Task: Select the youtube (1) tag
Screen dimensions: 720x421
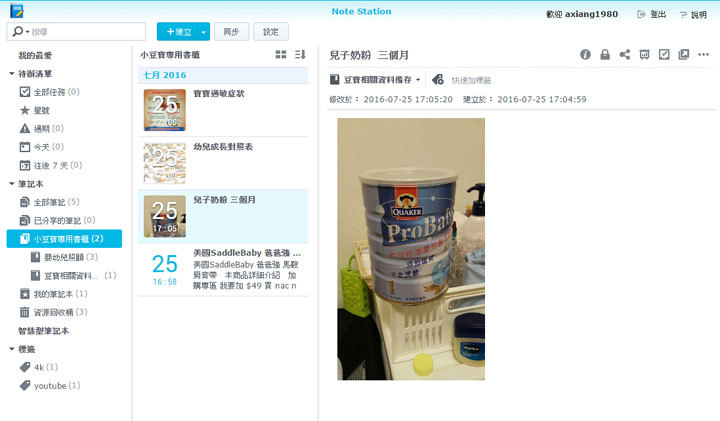Action: 50,386
